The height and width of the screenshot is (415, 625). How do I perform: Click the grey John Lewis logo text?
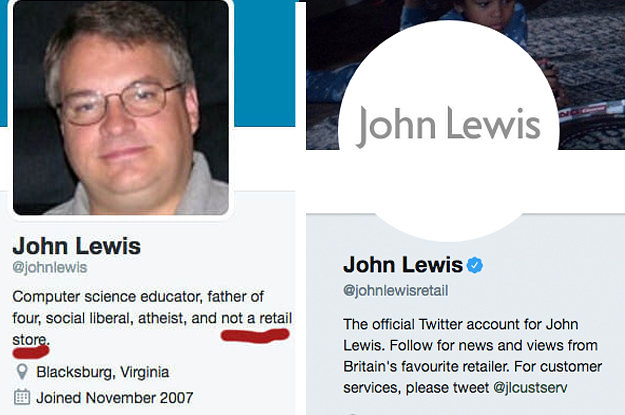tap(448, 126)
